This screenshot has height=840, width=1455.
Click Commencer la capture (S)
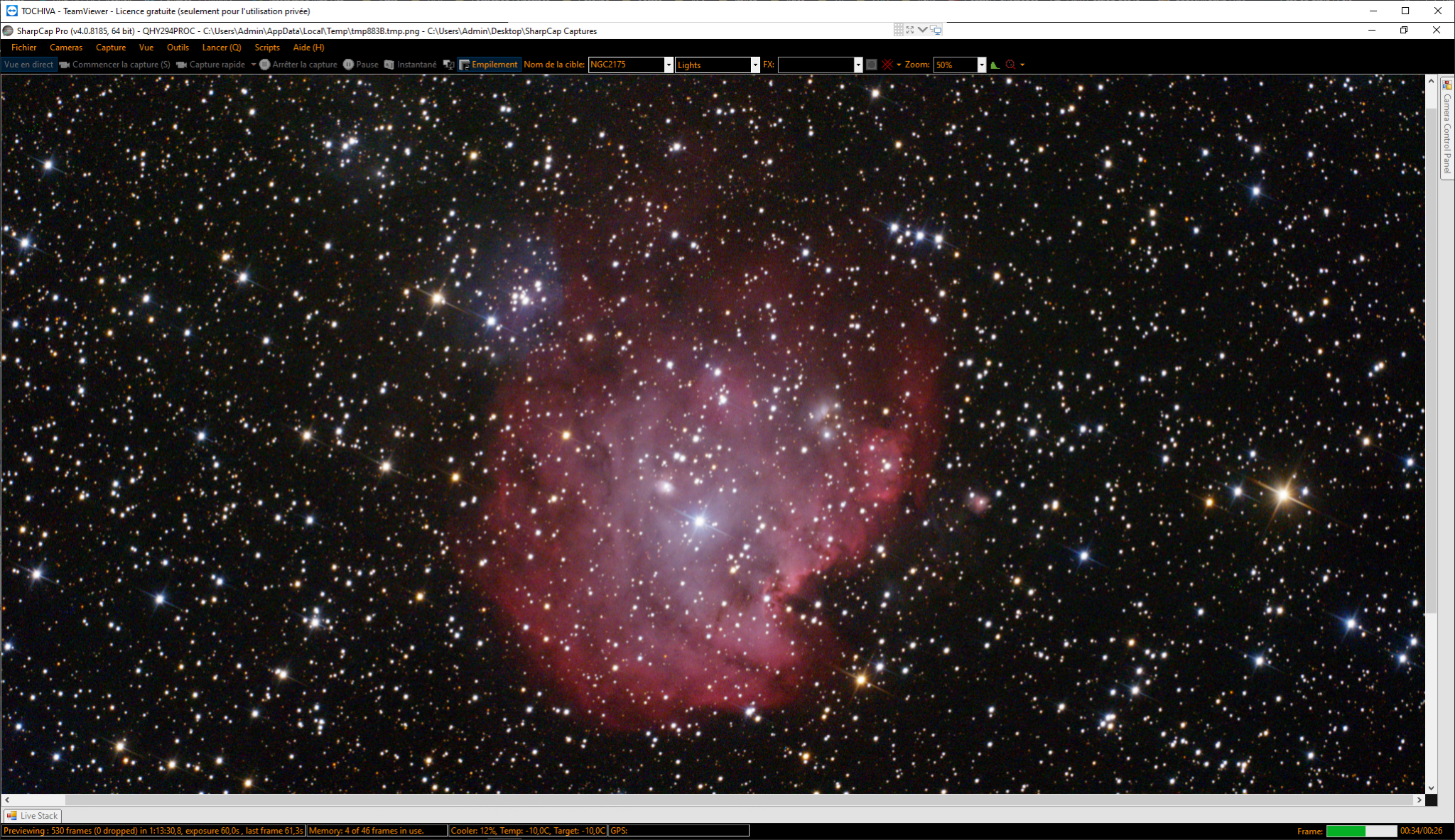115,65
